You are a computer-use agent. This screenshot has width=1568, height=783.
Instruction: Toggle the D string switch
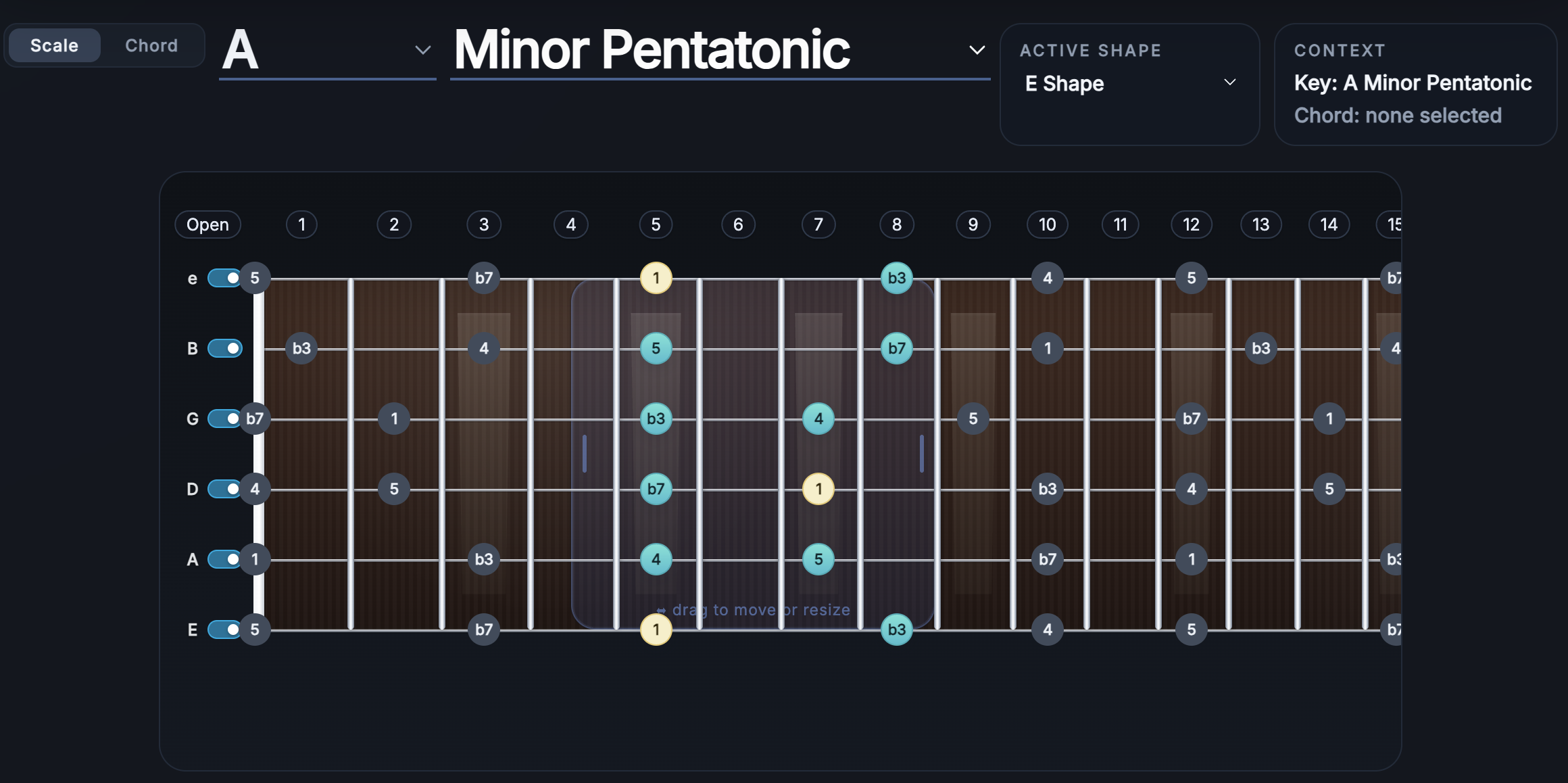[225, 489]
